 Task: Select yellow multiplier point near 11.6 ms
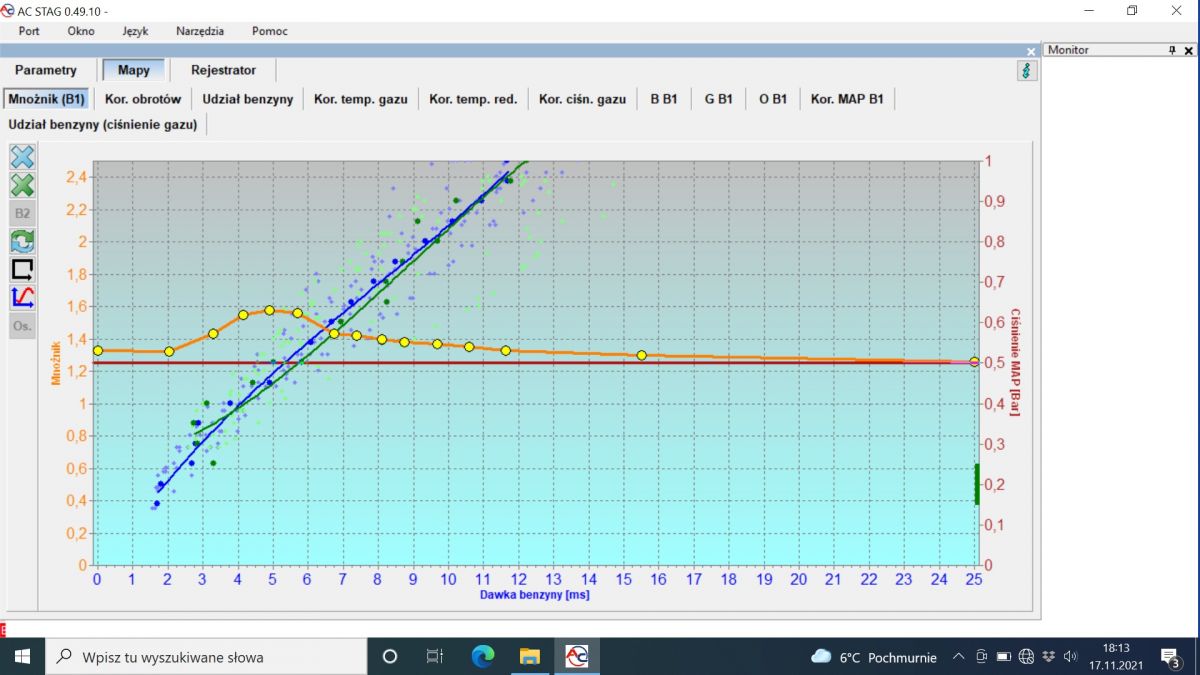tap(506, 350)
